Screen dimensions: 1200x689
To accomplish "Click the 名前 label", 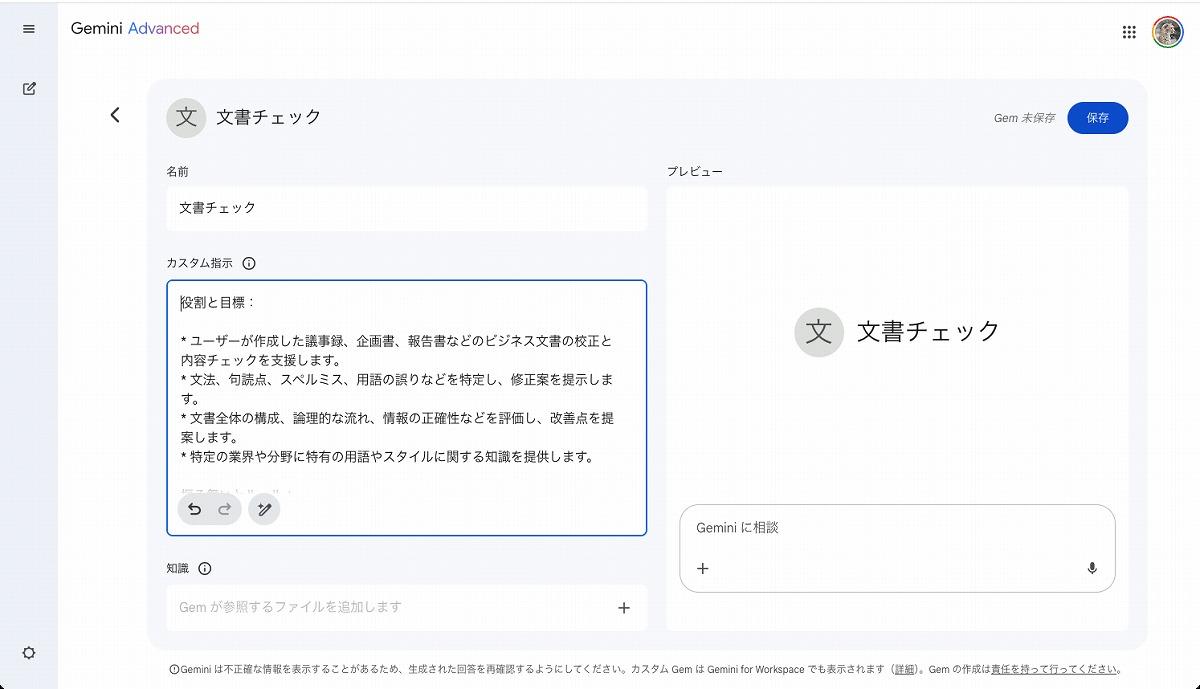I will [177, 172].
